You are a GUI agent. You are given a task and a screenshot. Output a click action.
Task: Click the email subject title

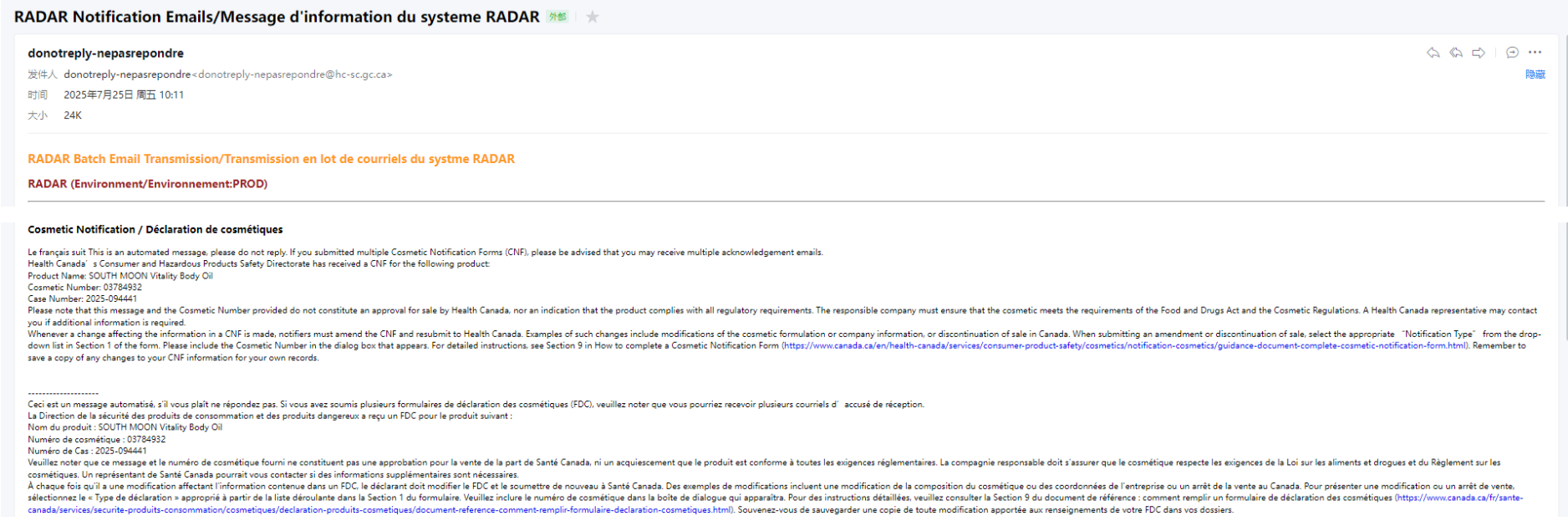[x=277, y=17]
